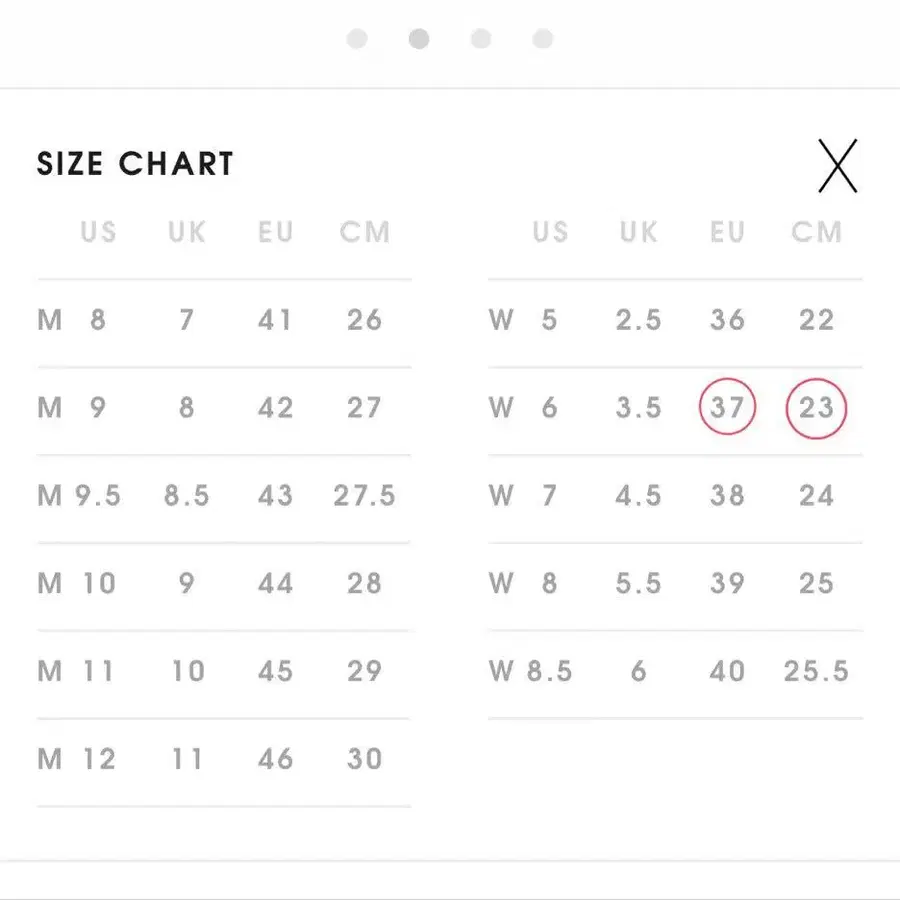Go to the first carousel dot
Viewport: 900px width, 900px height.
pos(357,39)
